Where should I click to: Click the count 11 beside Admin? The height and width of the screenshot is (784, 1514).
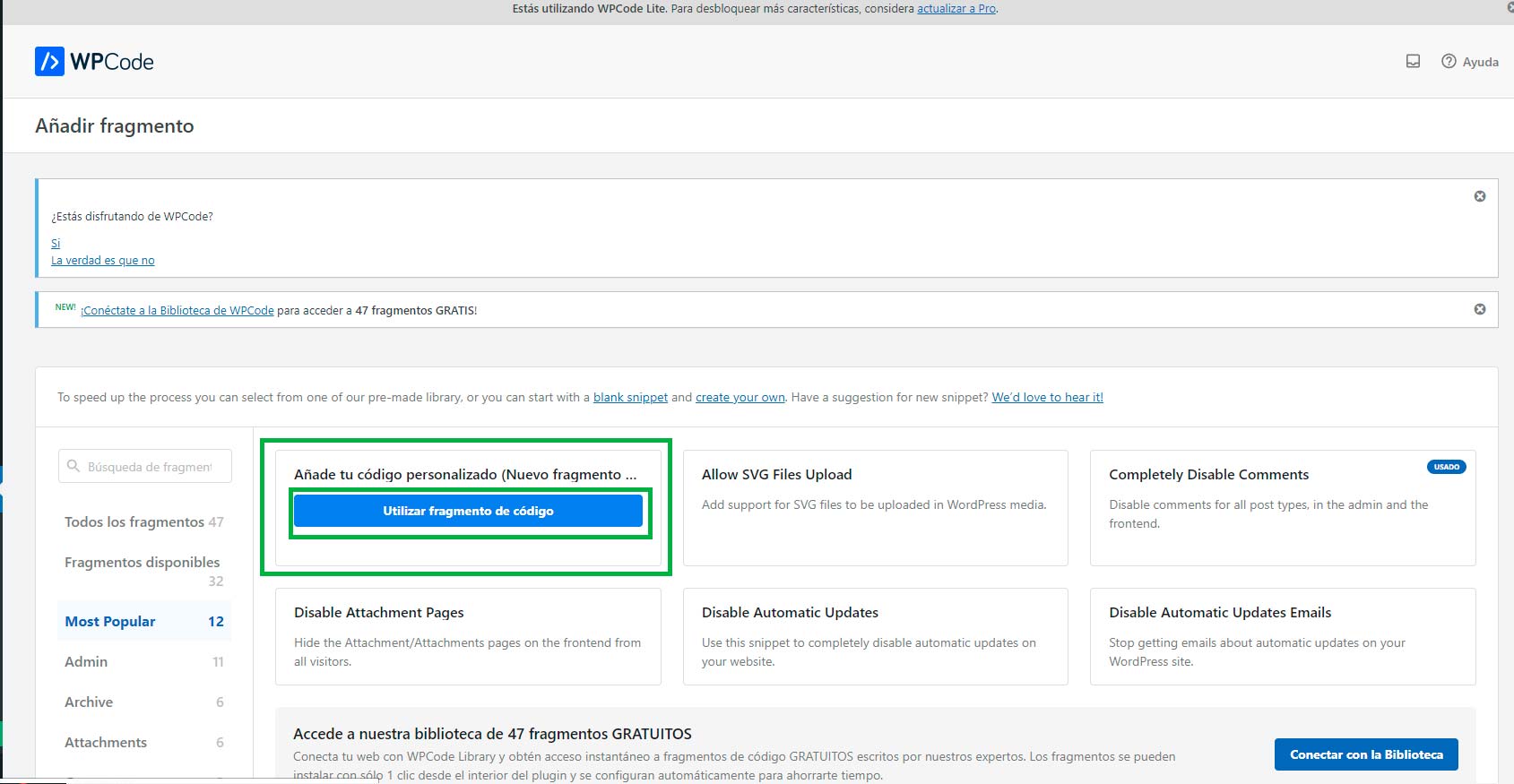click(x=218, y=662)
